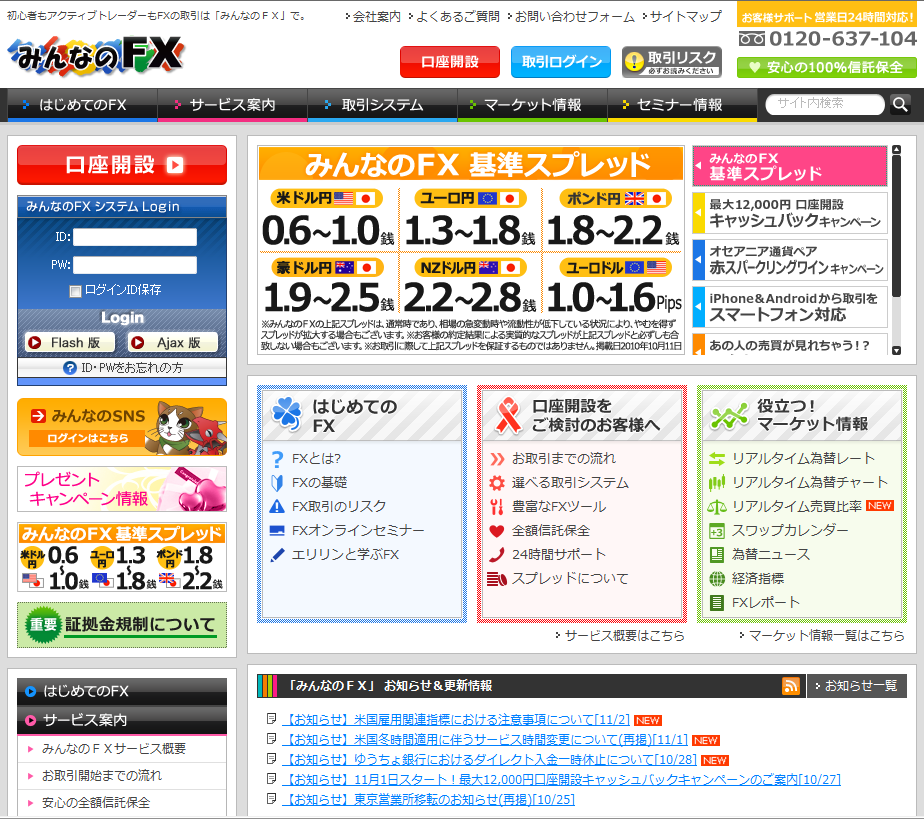Focus the PW password field
The height and width of the screenshot is (819, 924).
(x=135, y=265)
